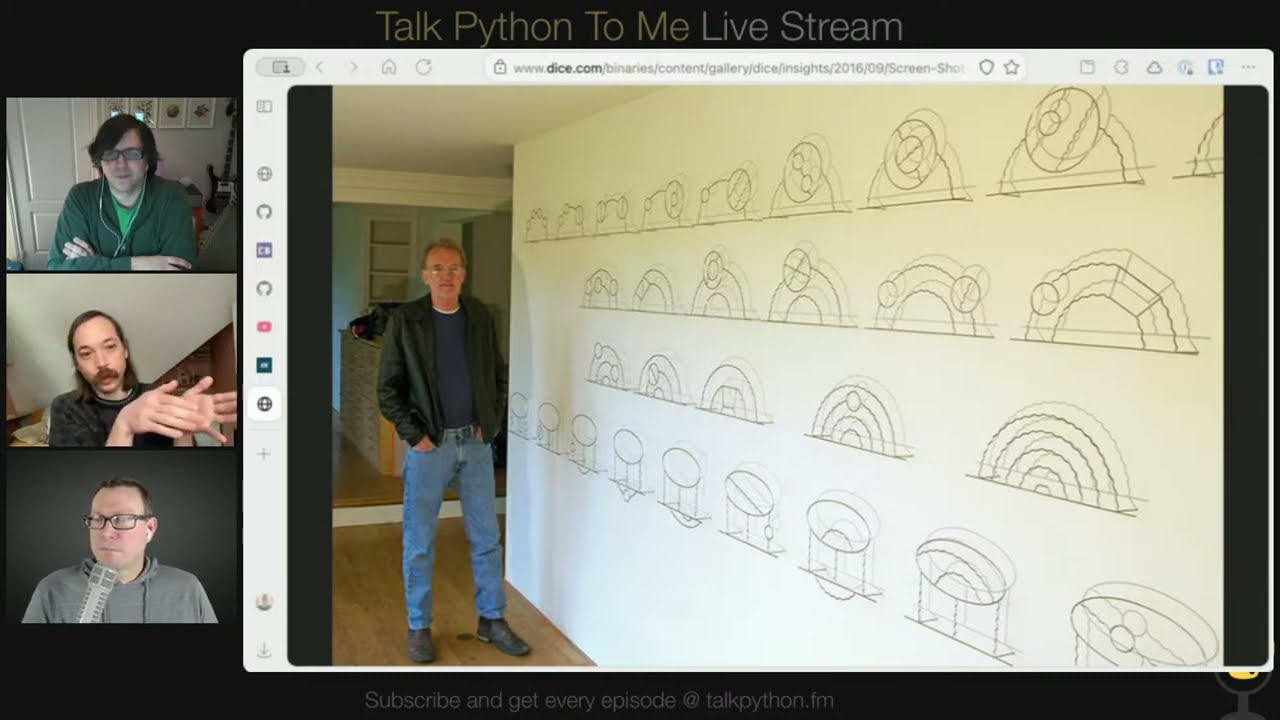The height and width of the screenshot is (720, 1280).
Task: Go back to the previous page
Action: pos(320,67)
